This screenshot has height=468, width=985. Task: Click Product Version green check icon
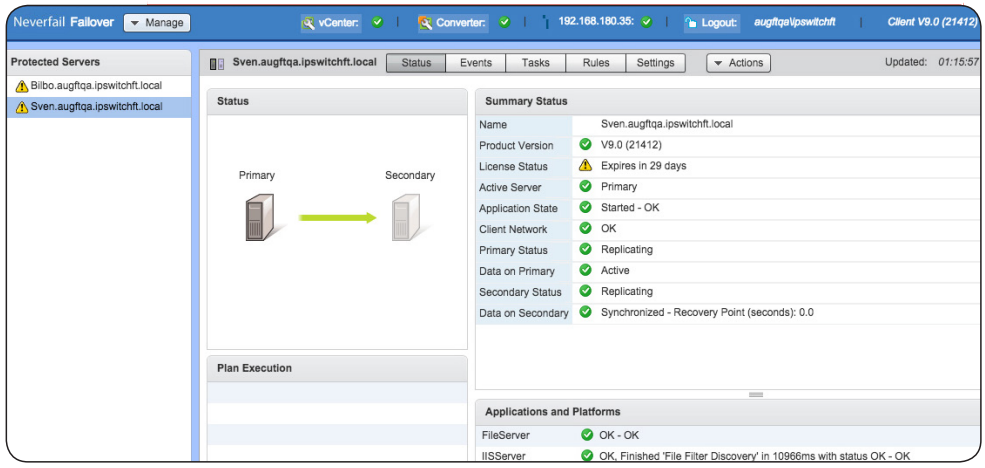(x=585, y=144)
